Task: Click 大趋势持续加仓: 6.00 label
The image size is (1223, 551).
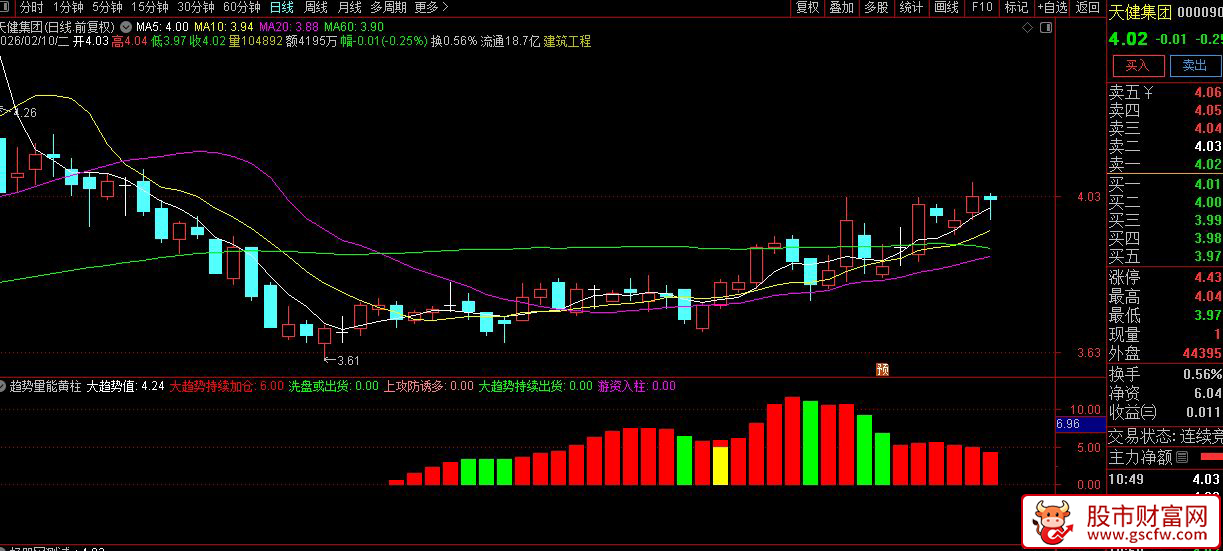Action: pos(227,386)
